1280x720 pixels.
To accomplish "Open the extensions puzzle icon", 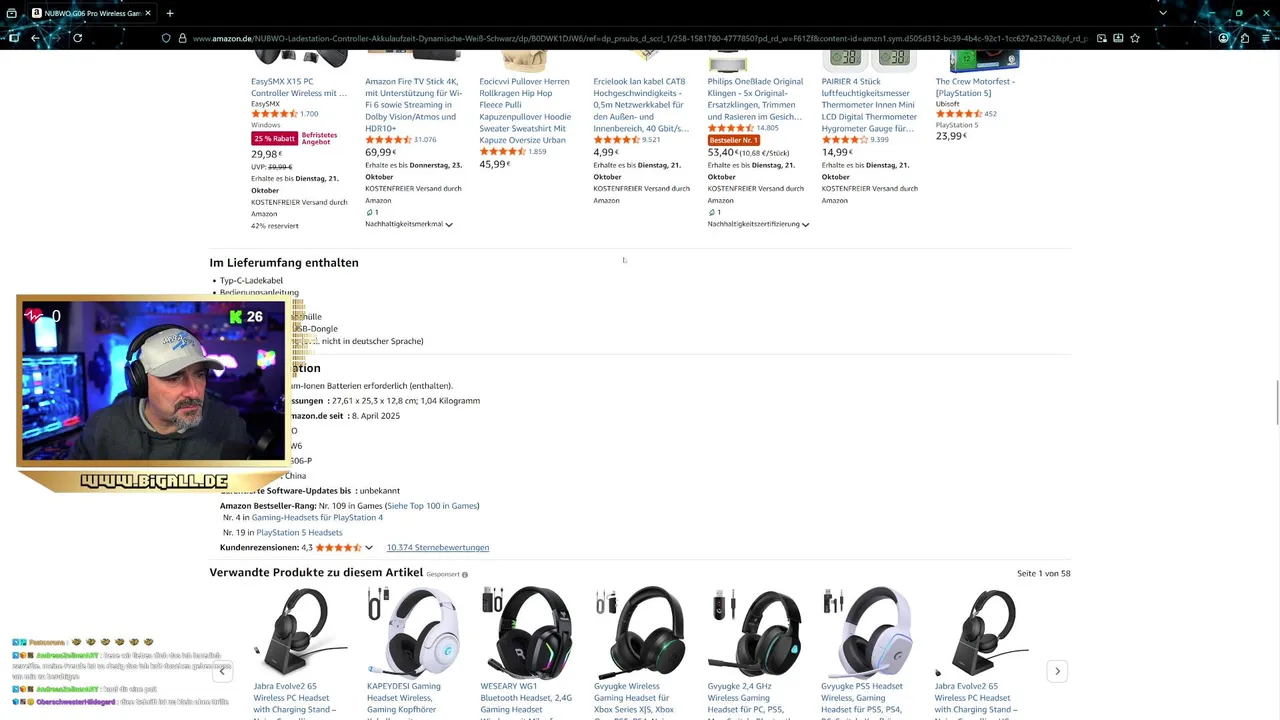I will [x=1245, y=38].
